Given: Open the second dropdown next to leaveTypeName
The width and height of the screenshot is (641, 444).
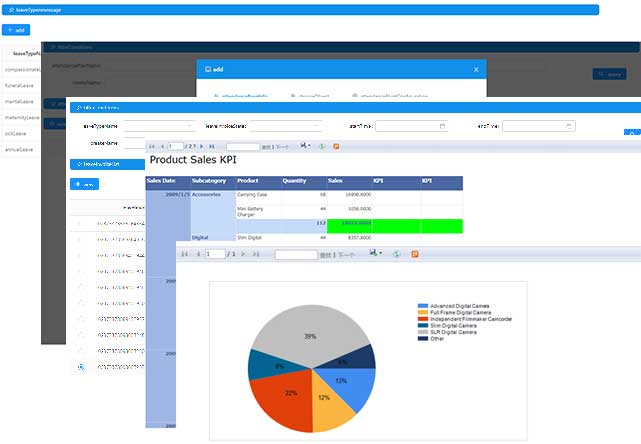Looking at the screenshot, I should pyautogui.click(x=285, y=126).
